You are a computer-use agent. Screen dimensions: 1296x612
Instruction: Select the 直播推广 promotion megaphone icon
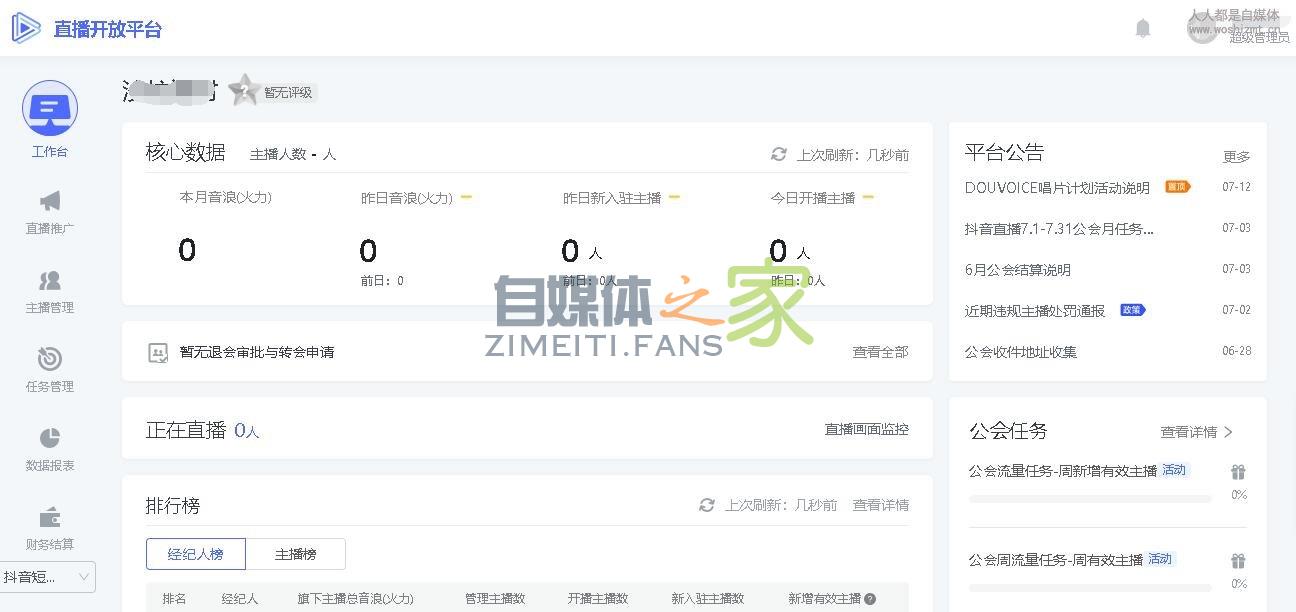pos(49,200)
